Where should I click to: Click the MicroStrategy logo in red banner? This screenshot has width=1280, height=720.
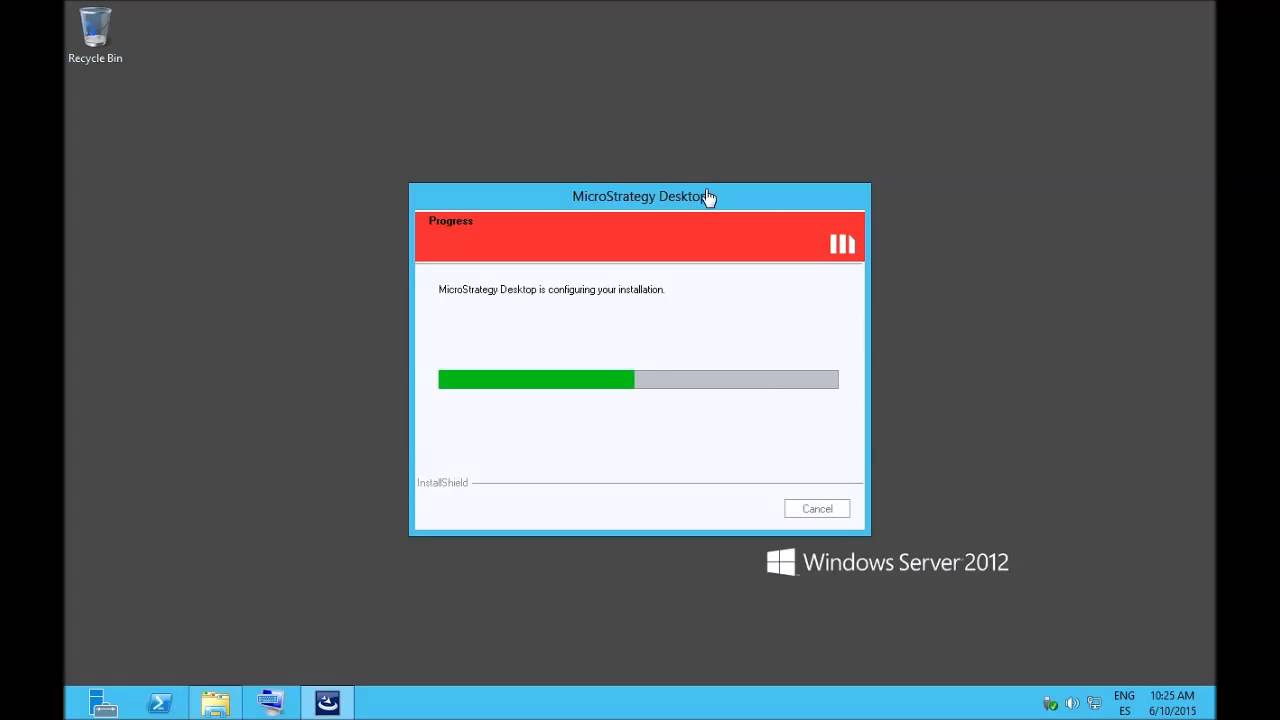pyautogui.click(x=842, y=244)
